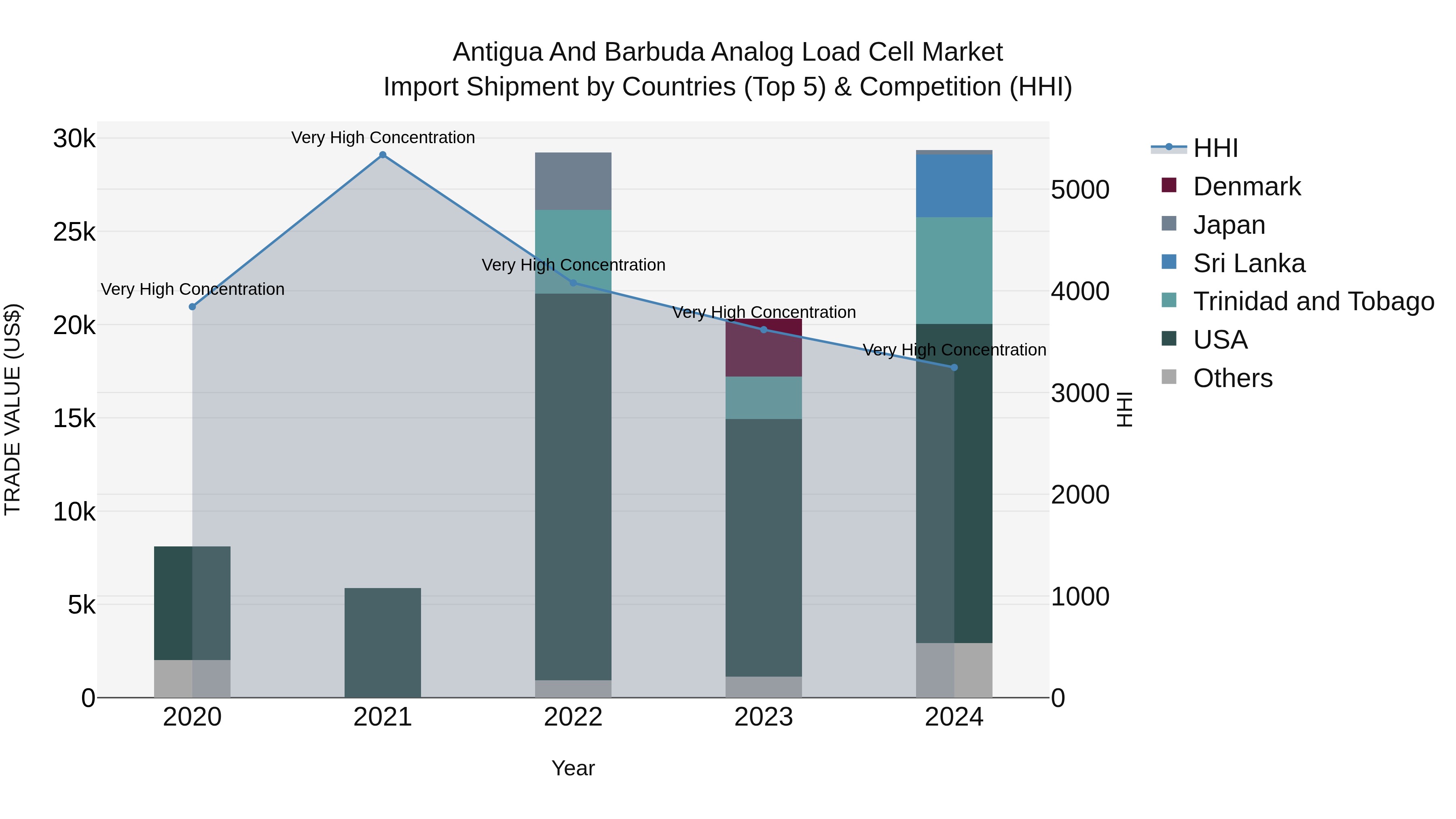Click the 5000 HHI axis tick
This screenshot has height=819, width=1456.
(1080, 190)
